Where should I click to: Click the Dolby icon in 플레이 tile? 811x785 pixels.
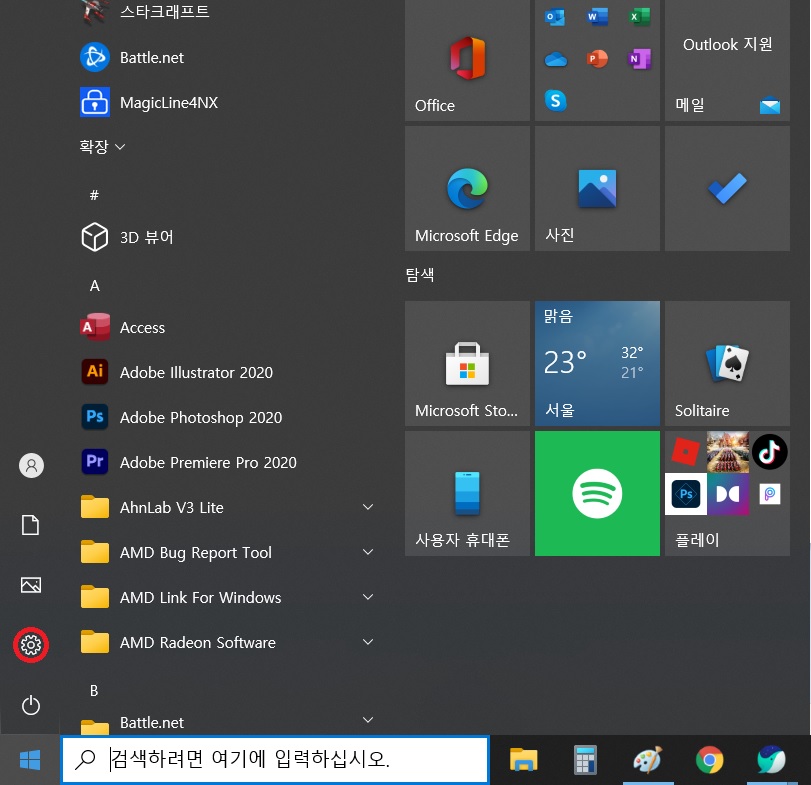tap(728, 494)
